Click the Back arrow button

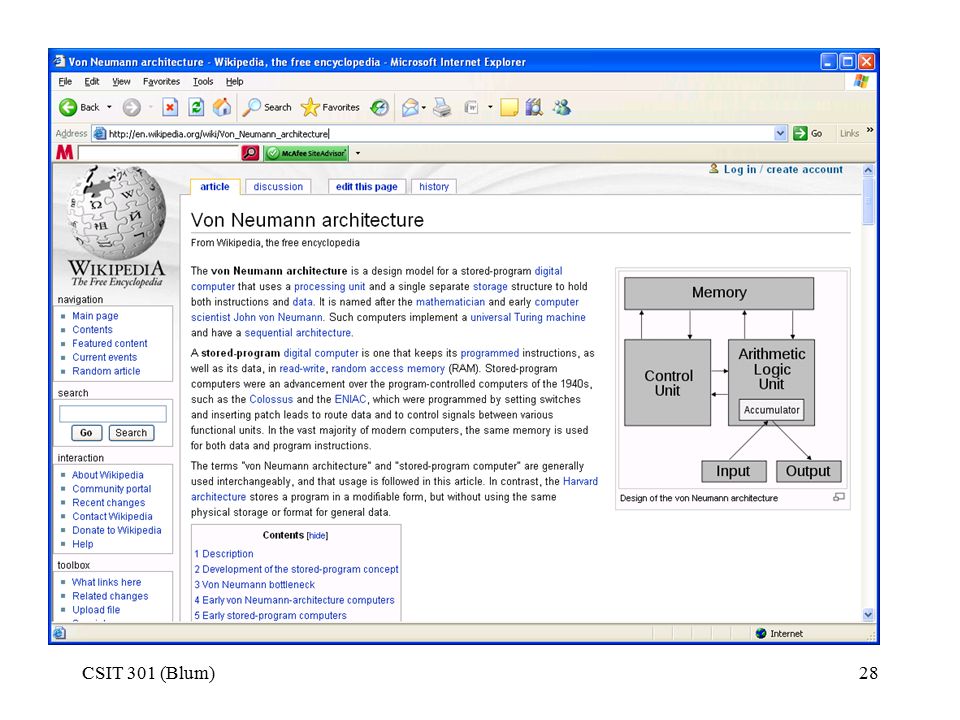click(68, 108)
